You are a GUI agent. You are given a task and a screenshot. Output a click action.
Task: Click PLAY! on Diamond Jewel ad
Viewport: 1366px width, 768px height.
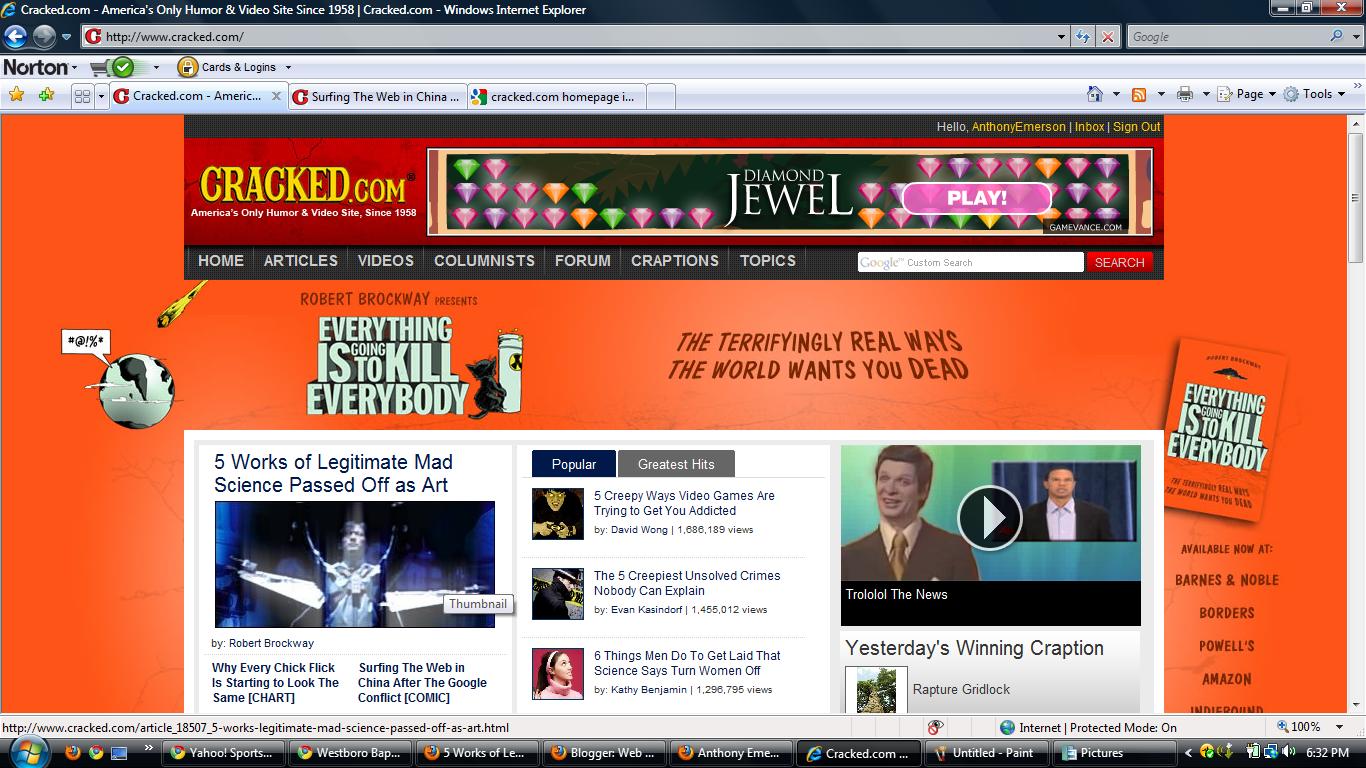click(x=976, y=197)
